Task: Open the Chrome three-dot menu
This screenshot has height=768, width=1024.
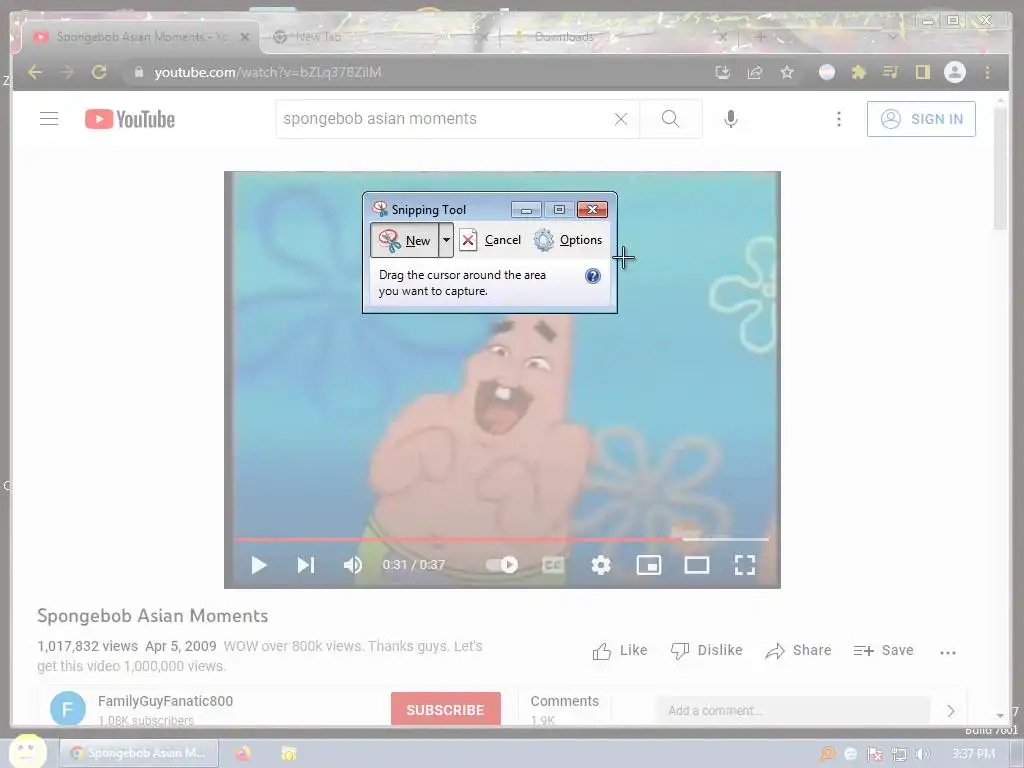Action: click(x=987, y=72)
